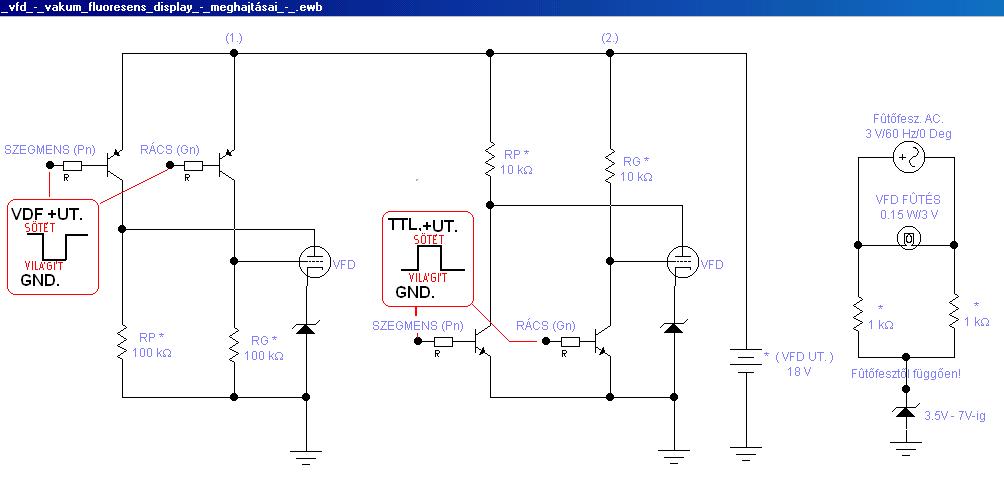
Task: Click the 1 kΩ label of the left heater resistor
Action: [880, 325]
